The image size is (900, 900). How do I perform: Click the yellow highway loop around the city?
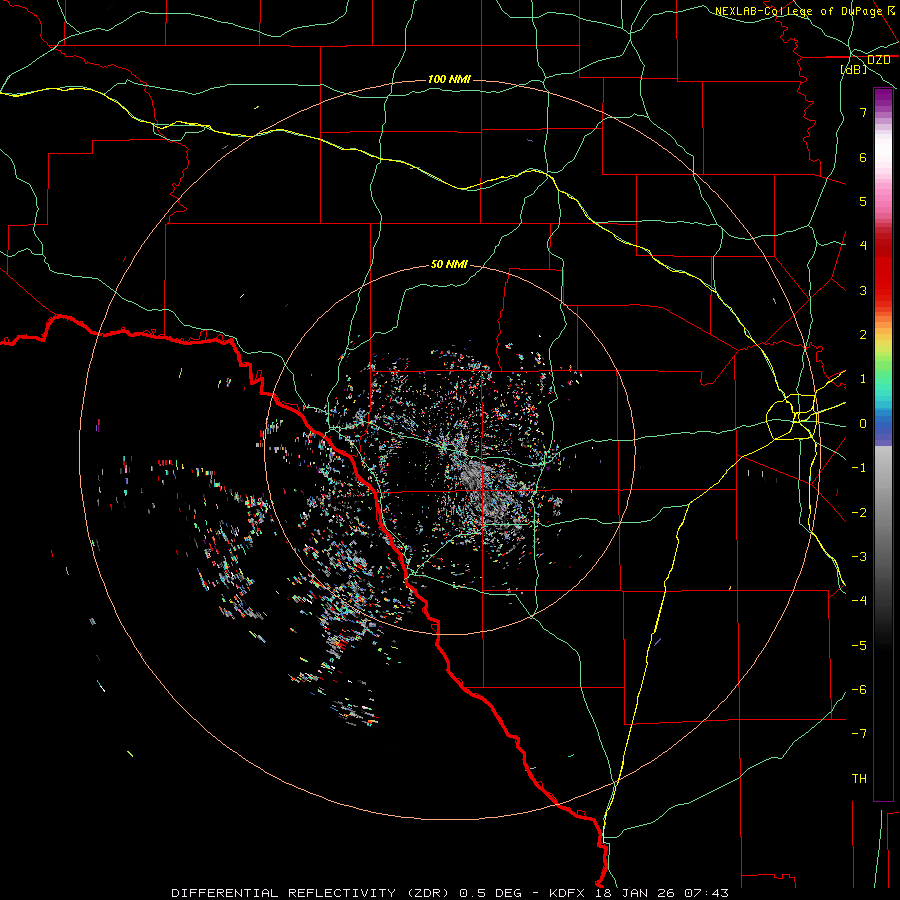point(792,417)
